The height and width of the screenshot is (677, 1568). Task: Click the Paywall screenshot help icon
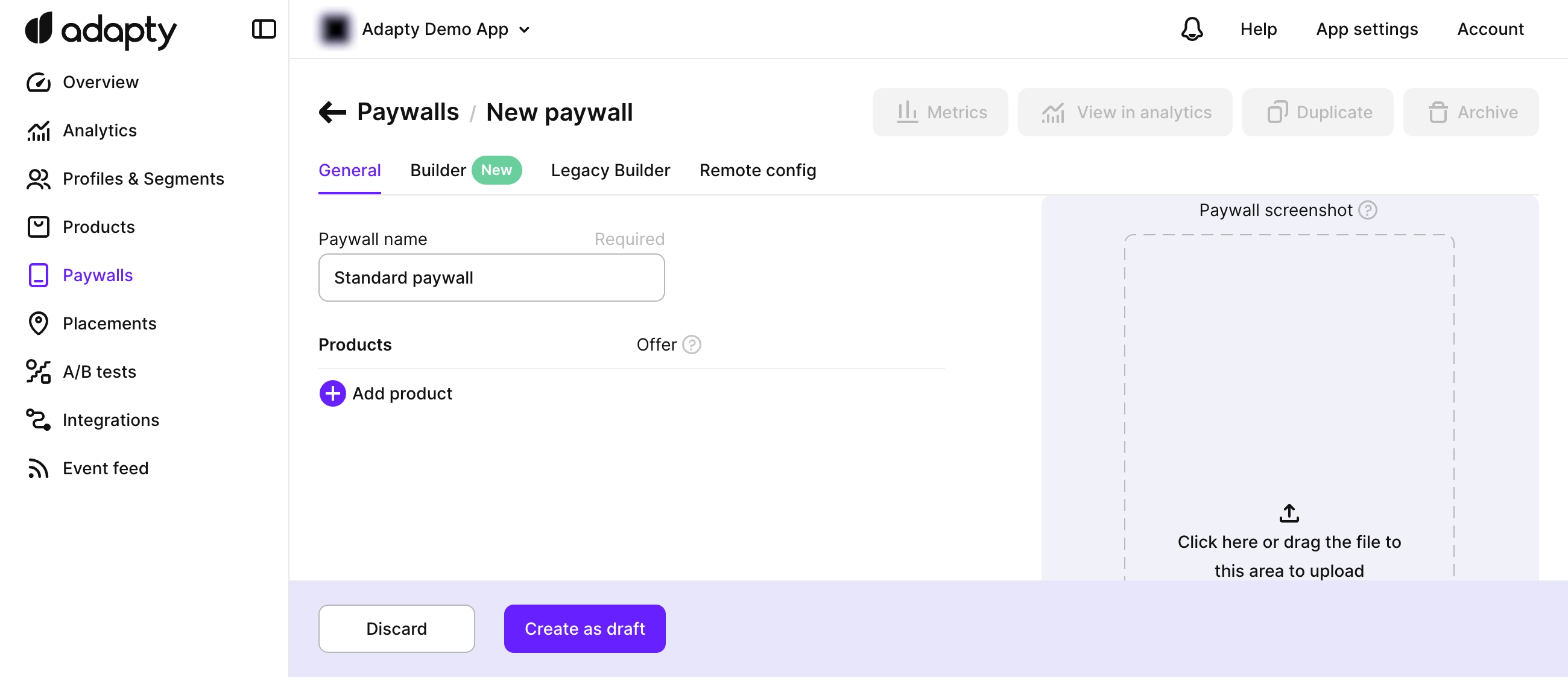tap(1368, 210)
